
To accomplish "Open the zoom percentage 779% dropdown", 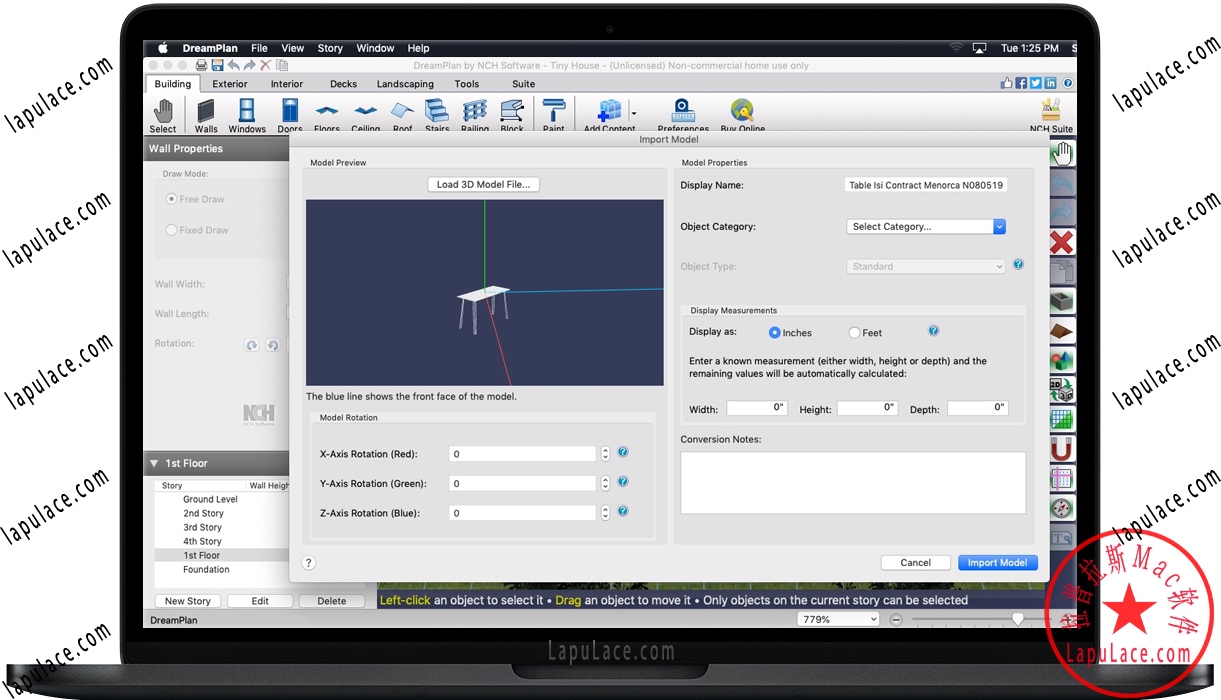I will coord(838,620).
